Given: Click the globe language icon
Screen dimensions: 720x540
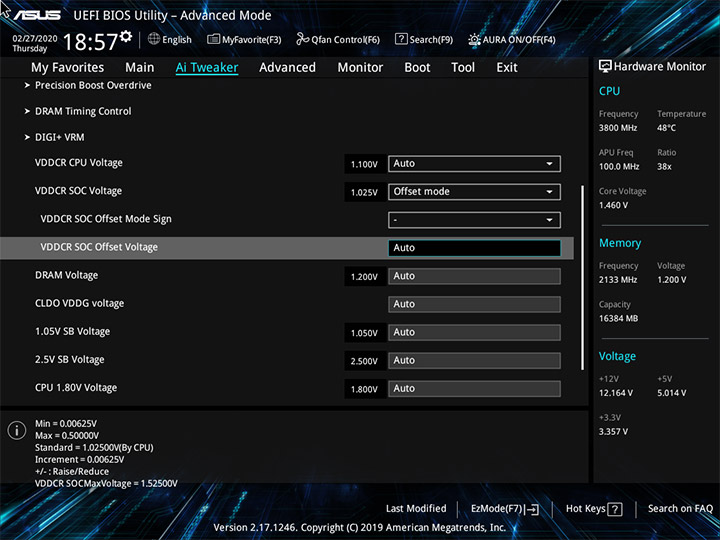Looking at the screenshot, I should point(154,39).
